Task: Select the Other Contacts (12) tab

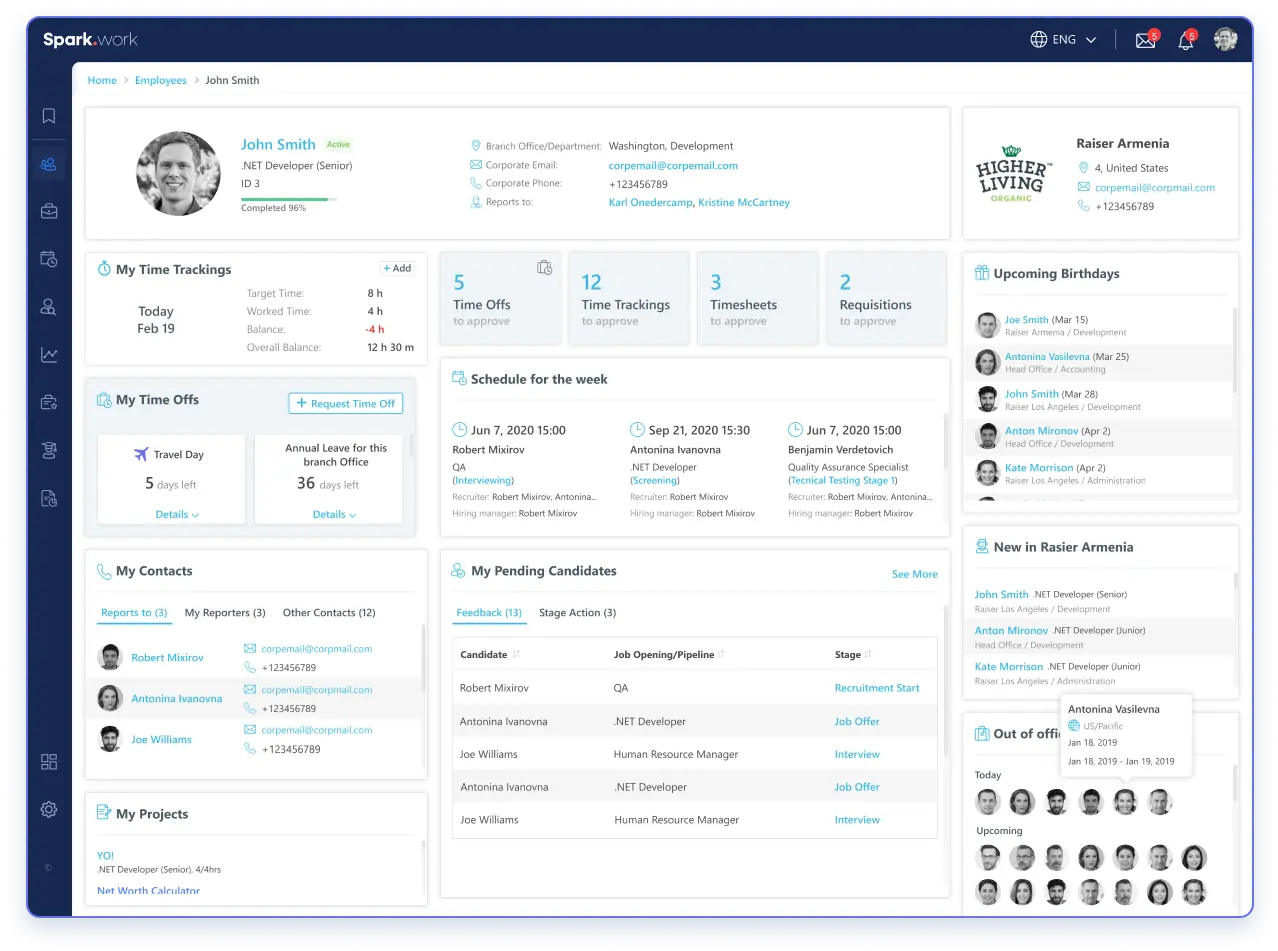Action: (329, 612)
